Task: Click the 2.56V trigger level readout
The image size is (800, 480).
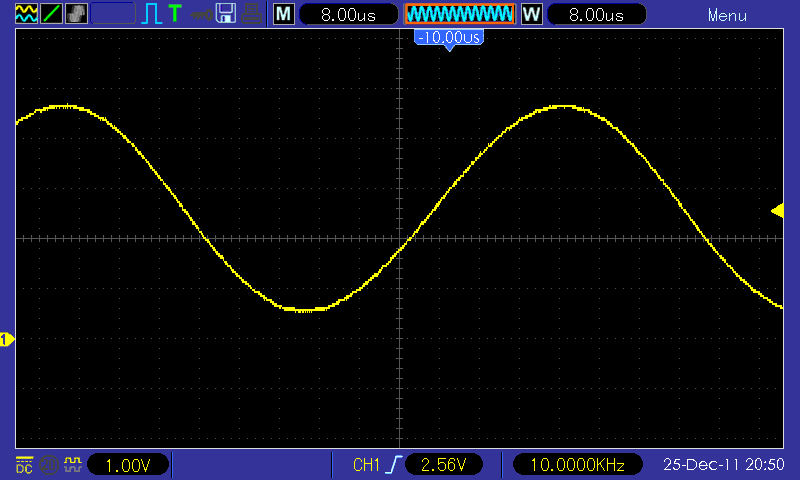Action: point(443,465)
